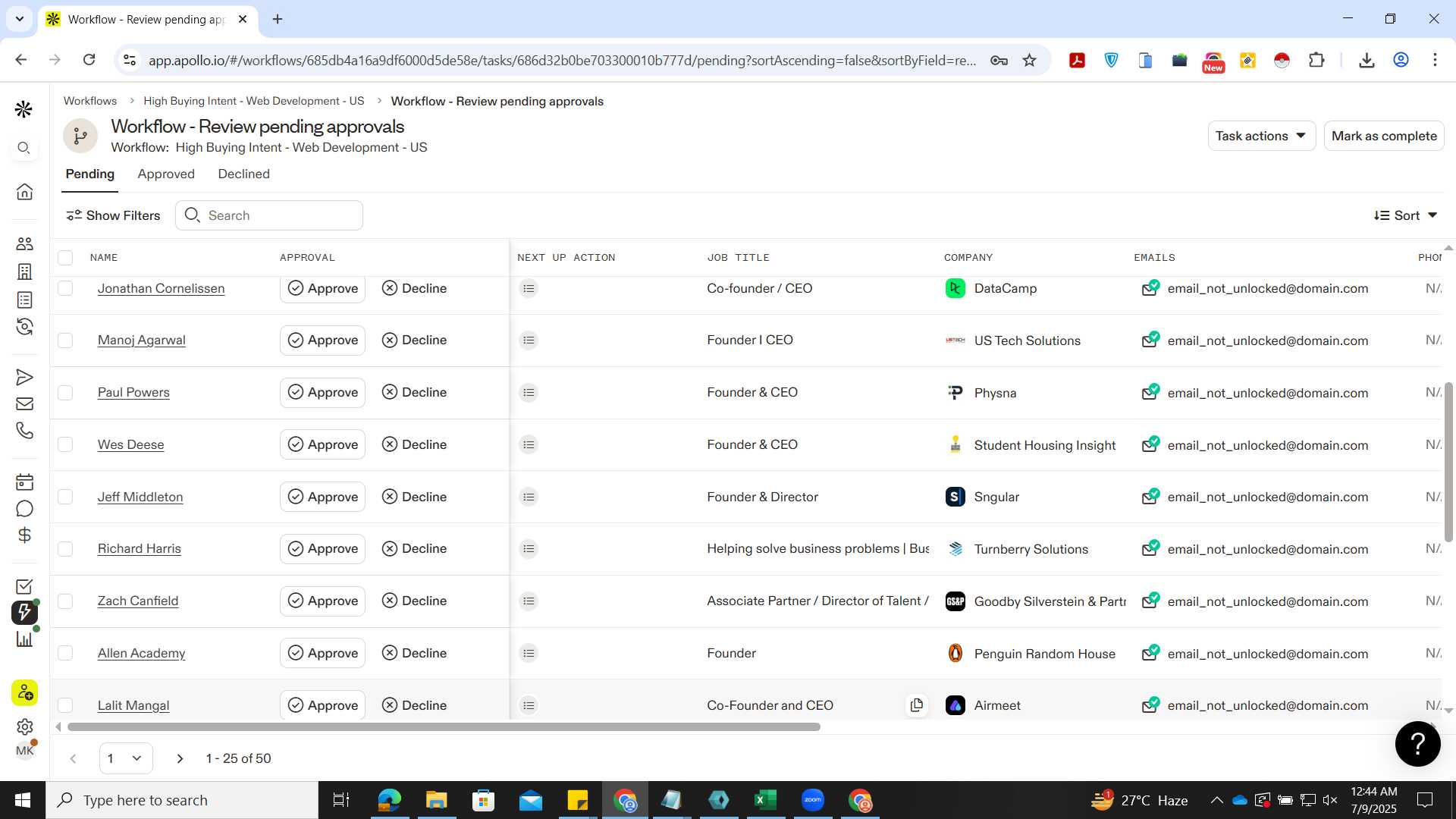The image size is (1456, 819).
Task: Expand the Task actions dropdown
Action: [x=1261, y=136]
